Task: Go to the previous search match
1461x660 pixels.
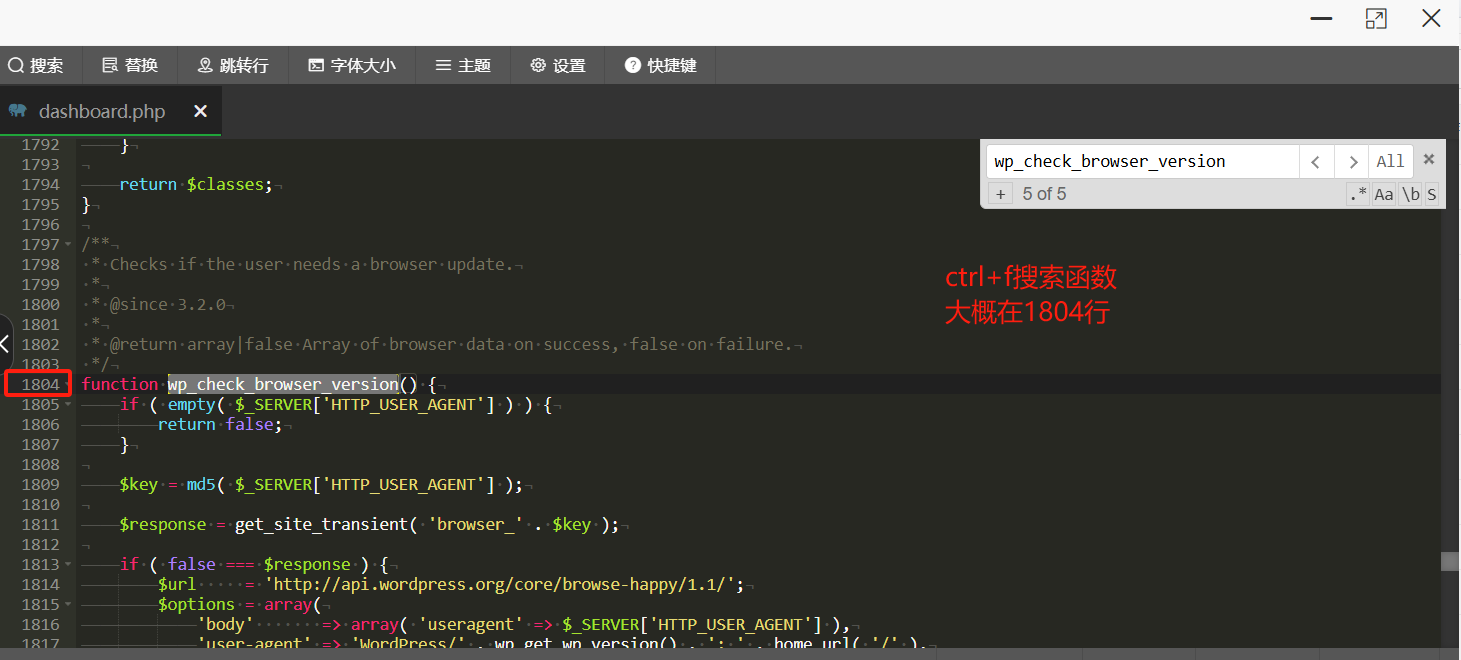Action: [x=1316, y=161]
